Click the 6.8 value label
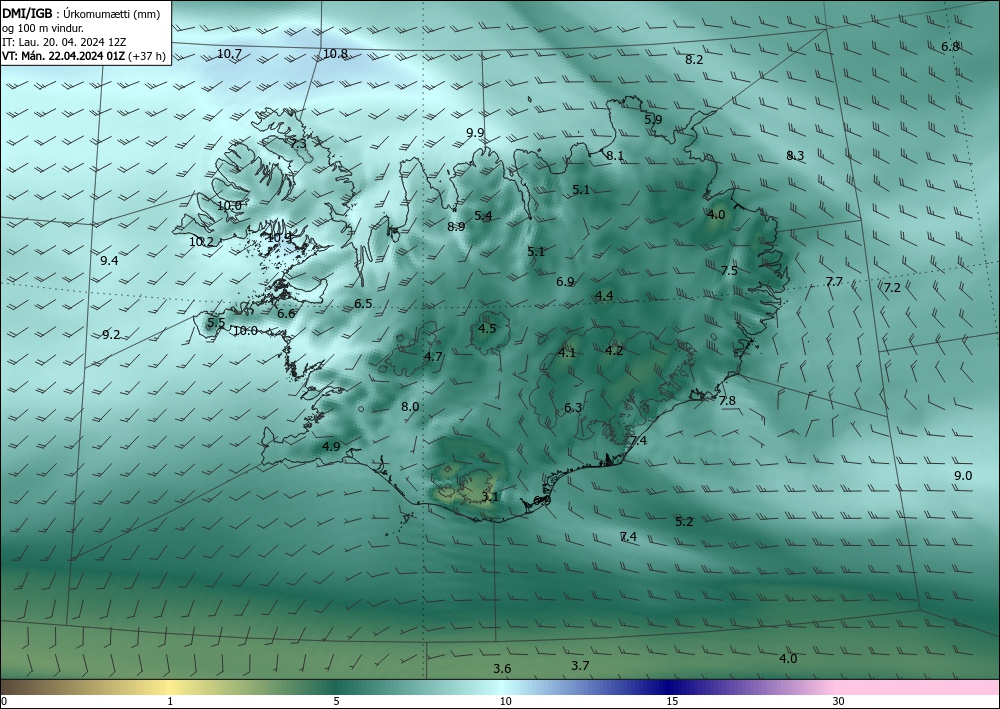Image resolution: width=1000 pixels, height=709 pixels. pyautogui.click(x=950, y=46)
